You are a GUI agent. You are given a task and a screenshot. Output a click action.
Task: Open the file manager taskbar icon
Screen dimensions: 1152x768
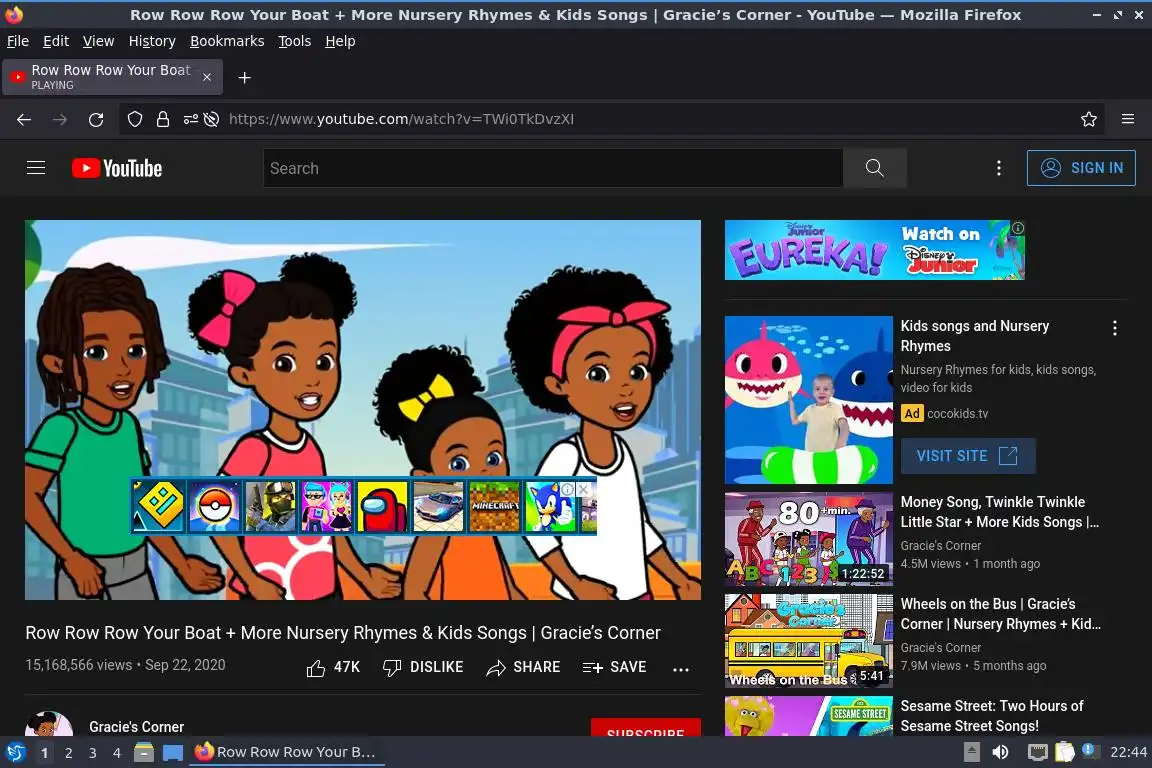pos(144,753)
